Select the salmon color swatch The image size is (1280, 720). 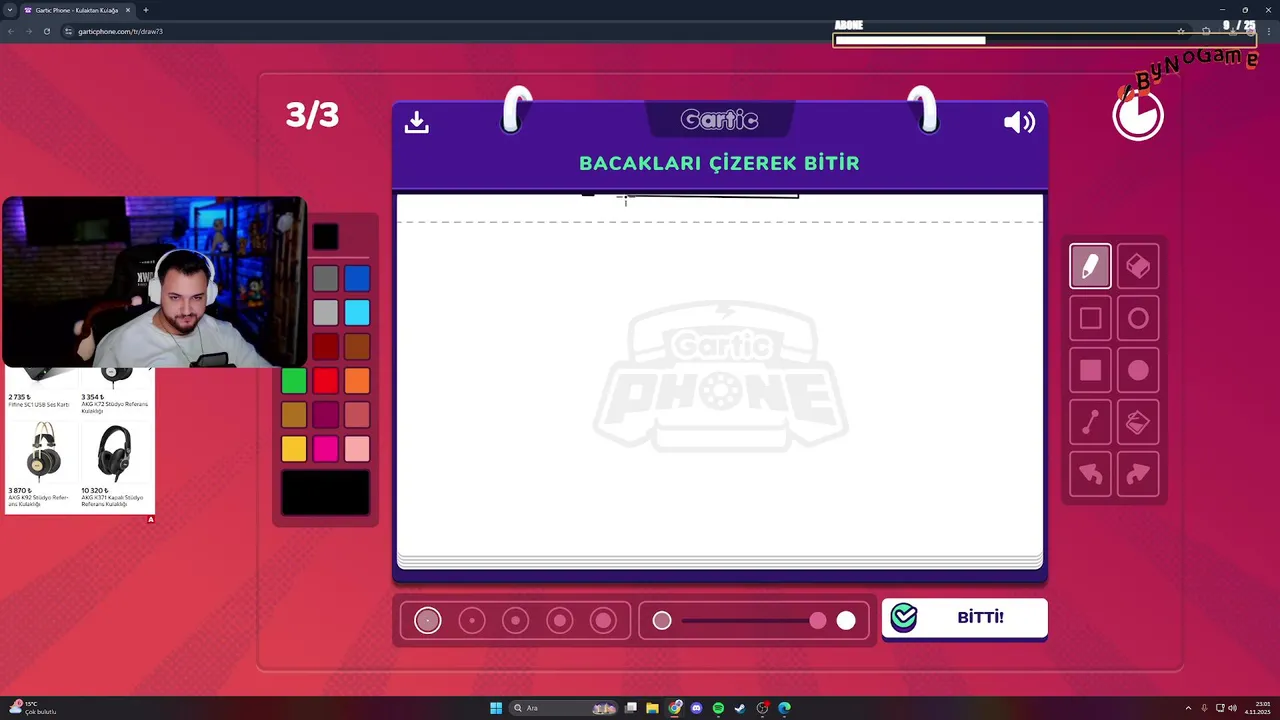(x=357, y=414)
